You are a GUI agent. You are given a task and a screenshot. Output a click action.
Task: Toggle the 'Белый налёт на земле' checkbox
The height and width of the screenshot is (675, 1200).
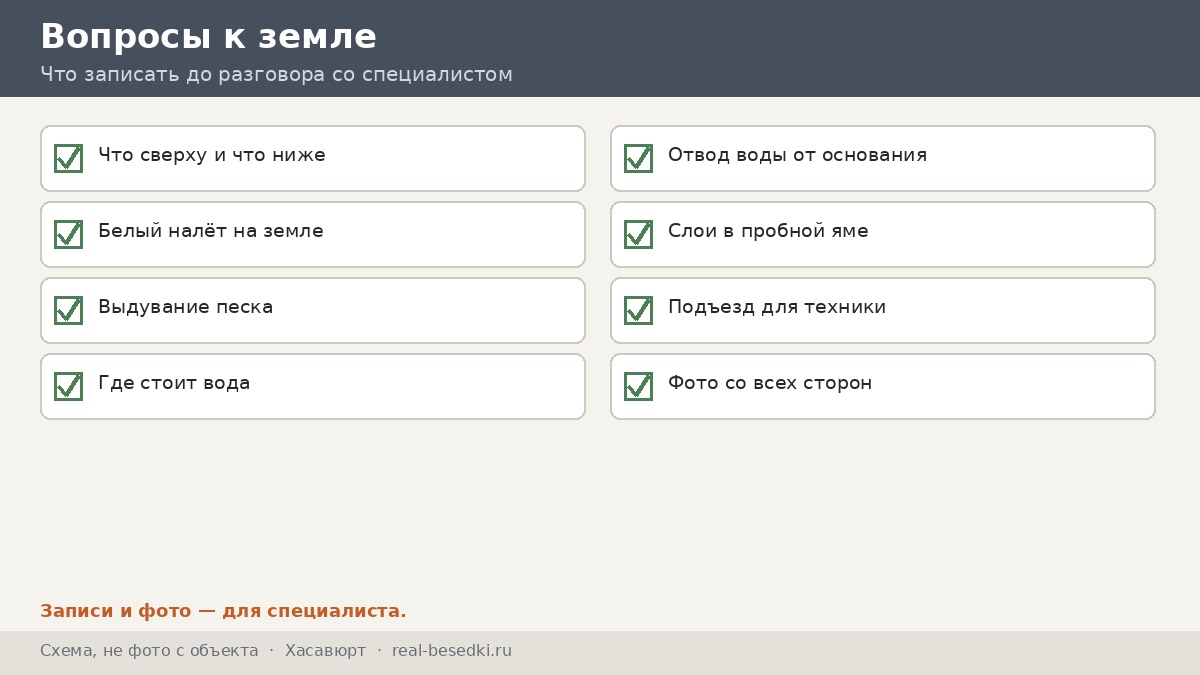(68, 234)
